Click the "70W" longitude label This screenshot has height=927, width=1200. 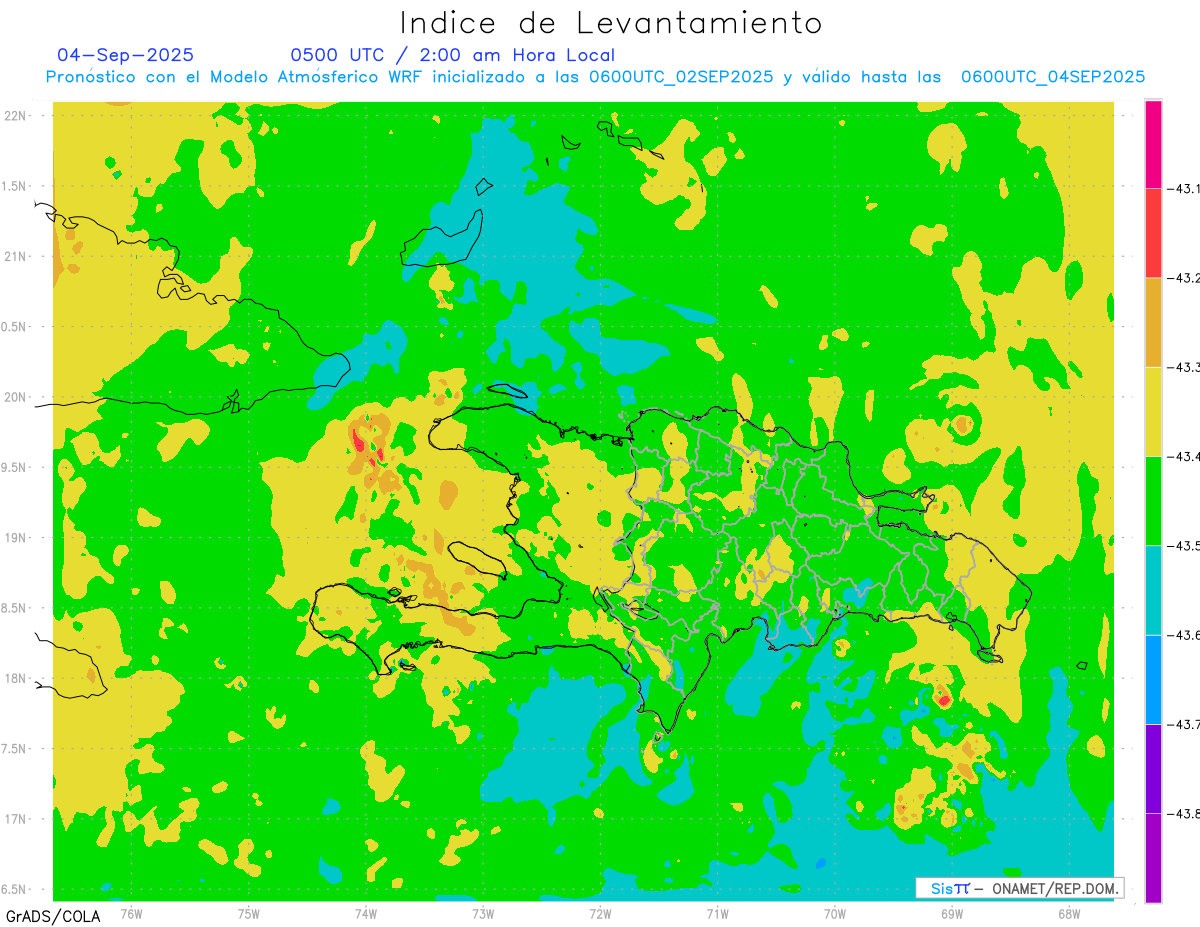pyautogui.click(x=834, y=912)
